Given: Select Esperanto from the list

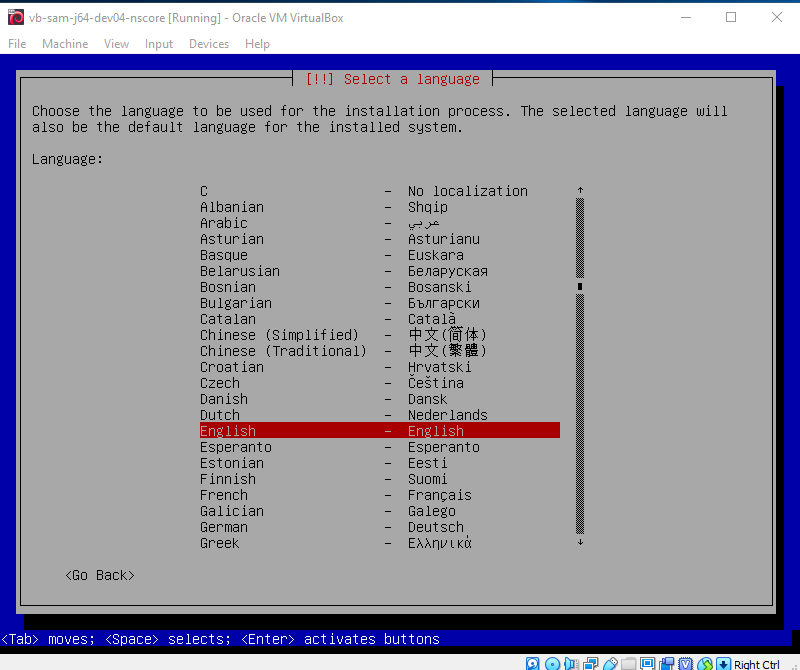Looking at the screenshot, I should (x=380, y=447).
